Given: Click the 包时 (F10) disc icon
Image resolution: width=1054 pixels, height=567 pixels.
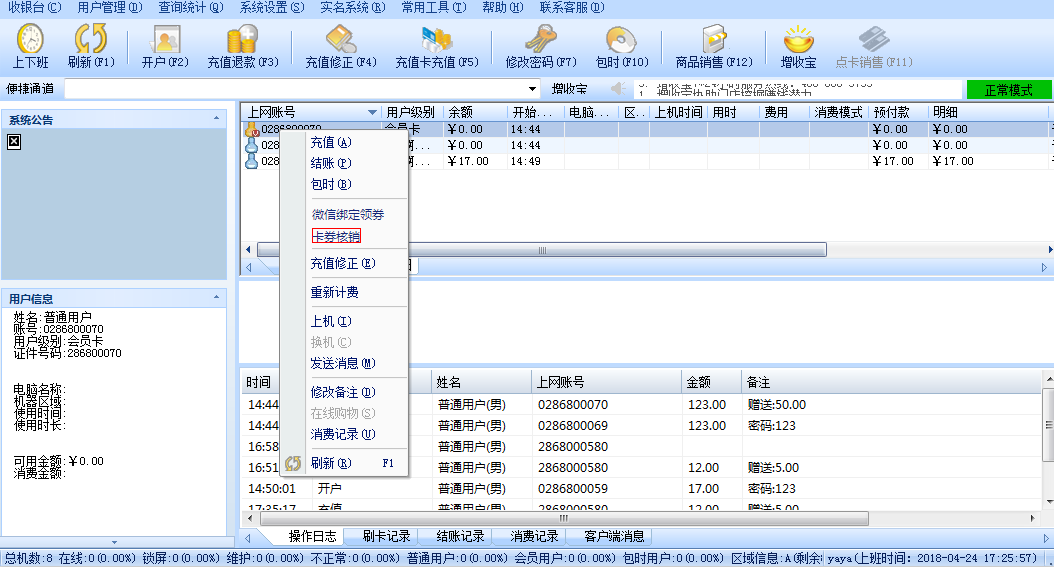Looking at the screenshot, I should coord(621,38).
